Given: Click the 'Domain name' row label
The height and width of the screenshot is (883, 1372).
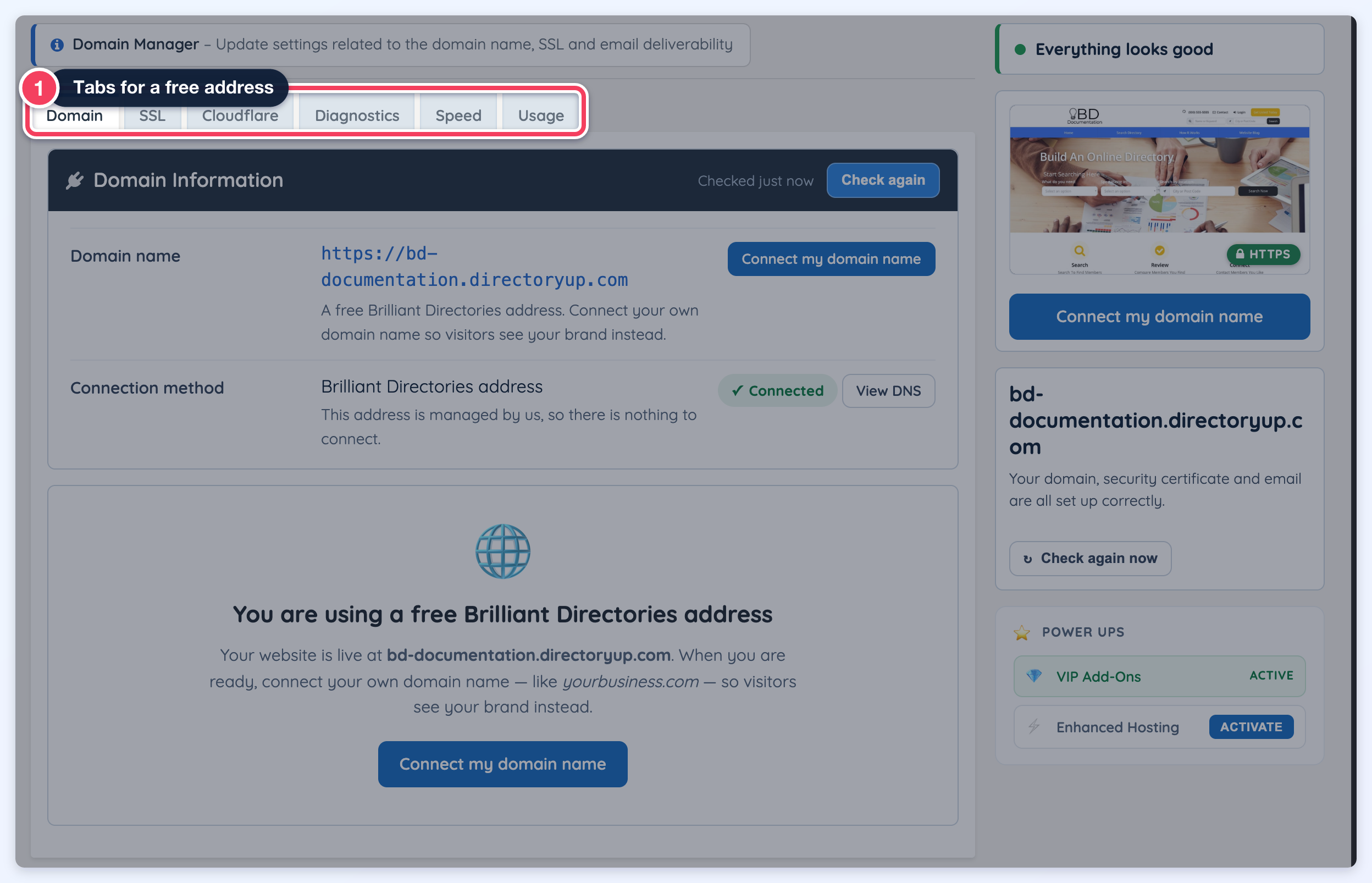Looking at the screenshot, I should click(x=125, y=256).
